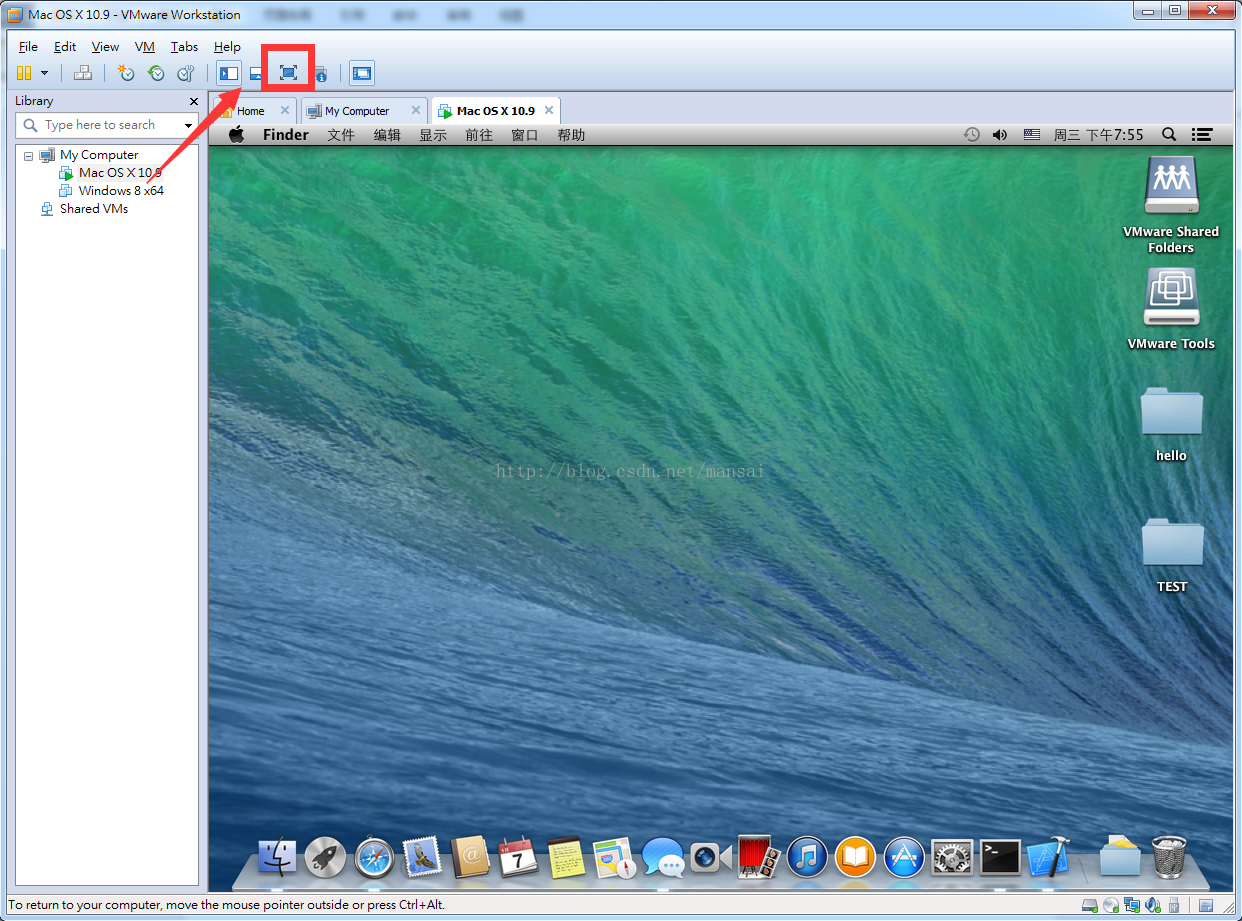This screenshot has width=1242, height=921.
Task: Open the US flag input source menu
Action: 1032,135
